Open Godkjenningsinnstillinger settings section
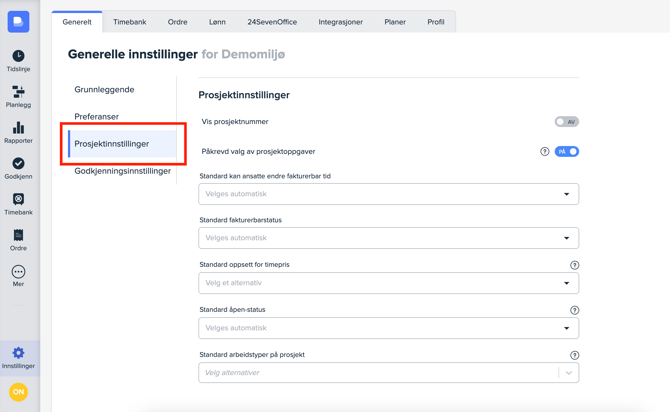Viewport: 670px width, 412px height. click(x=122, y=171)
